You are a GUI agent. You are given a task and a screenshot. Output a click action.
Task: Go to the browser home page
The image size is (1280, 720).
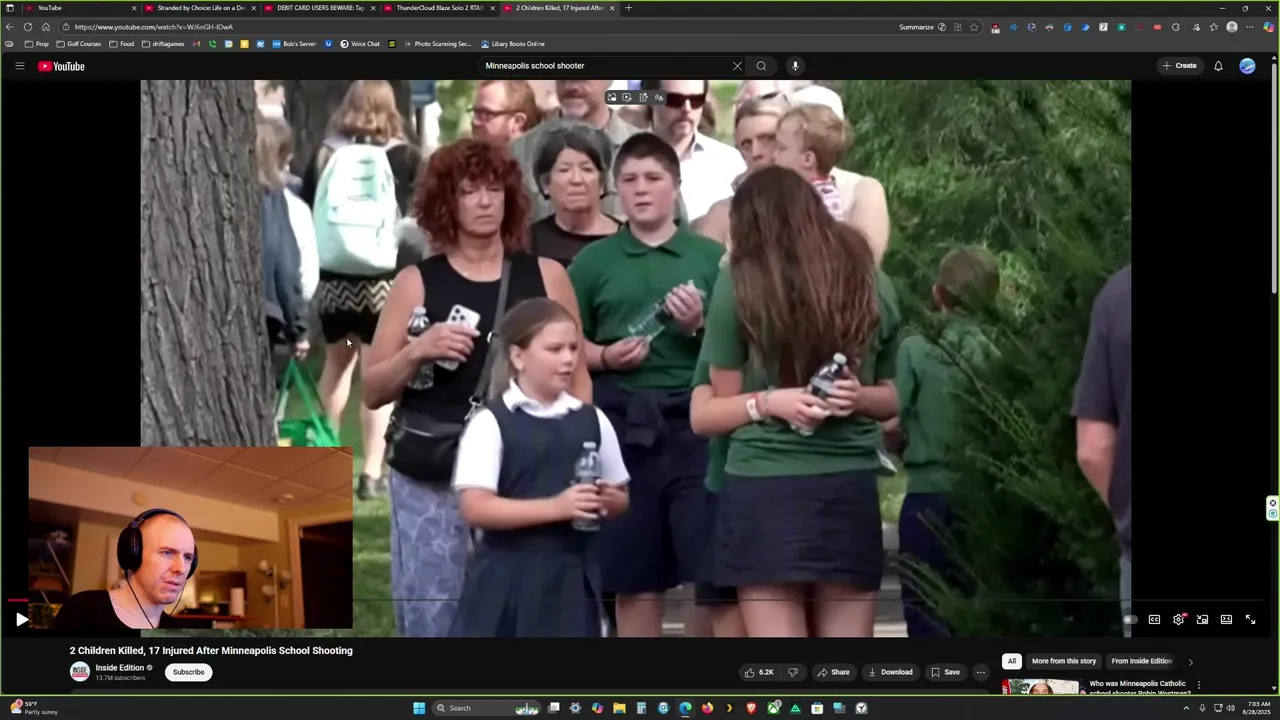tap(46, 27)
